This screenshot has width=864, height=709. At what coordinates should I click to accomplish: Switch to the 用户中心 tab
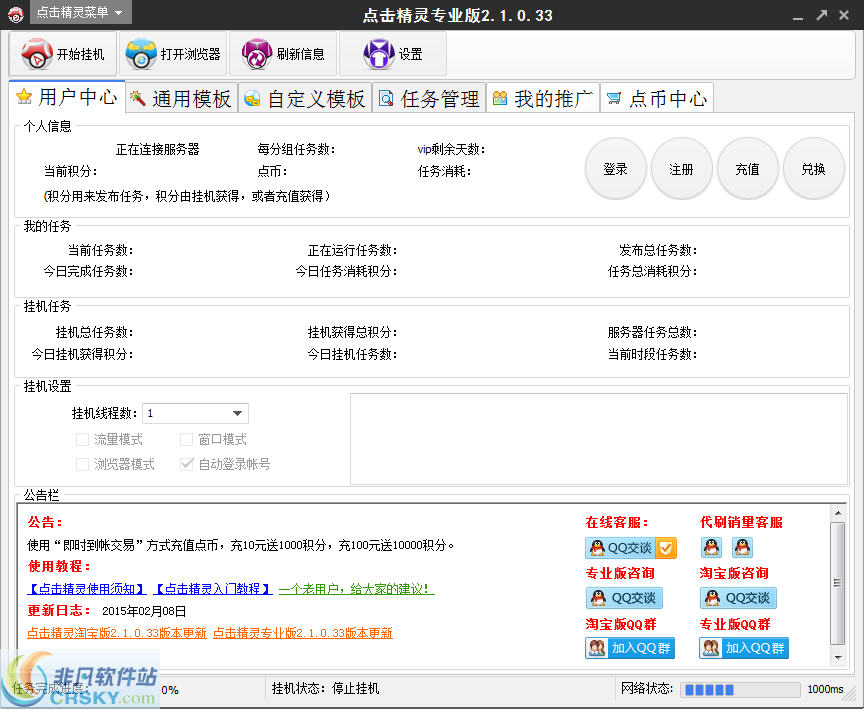67,98
